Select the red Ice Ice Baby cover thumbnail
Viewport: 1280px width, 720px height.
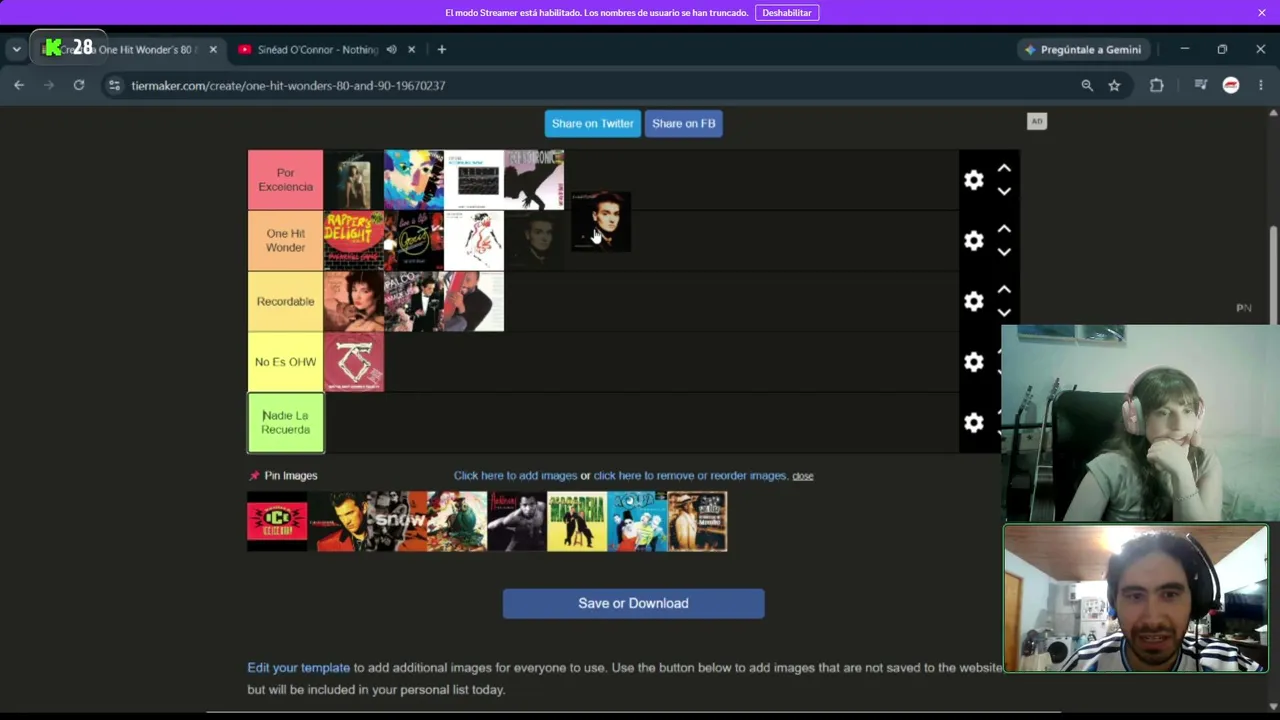[277, 521]
